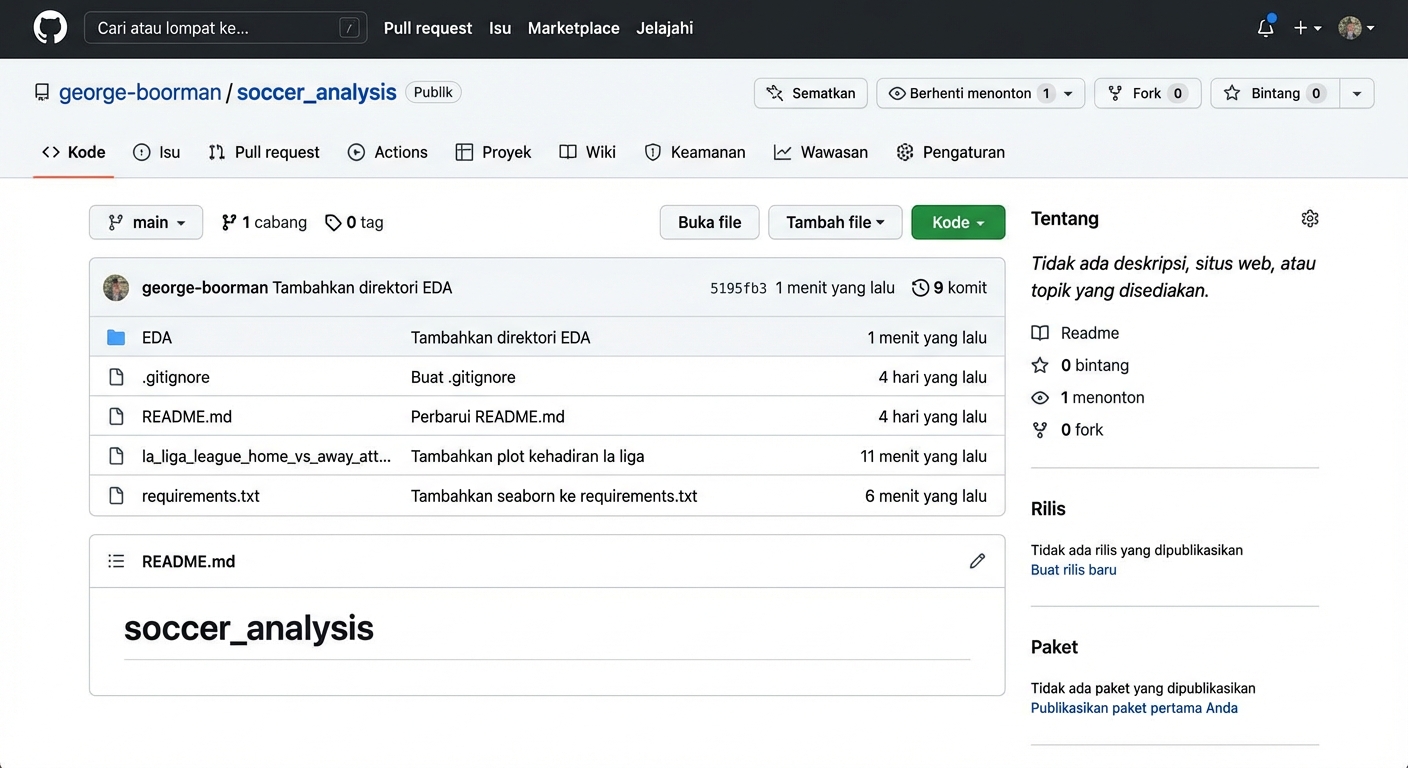This screenshot has height=768, width=1408.
Task: Open the EDA directory
Action: tap(157, 338)
